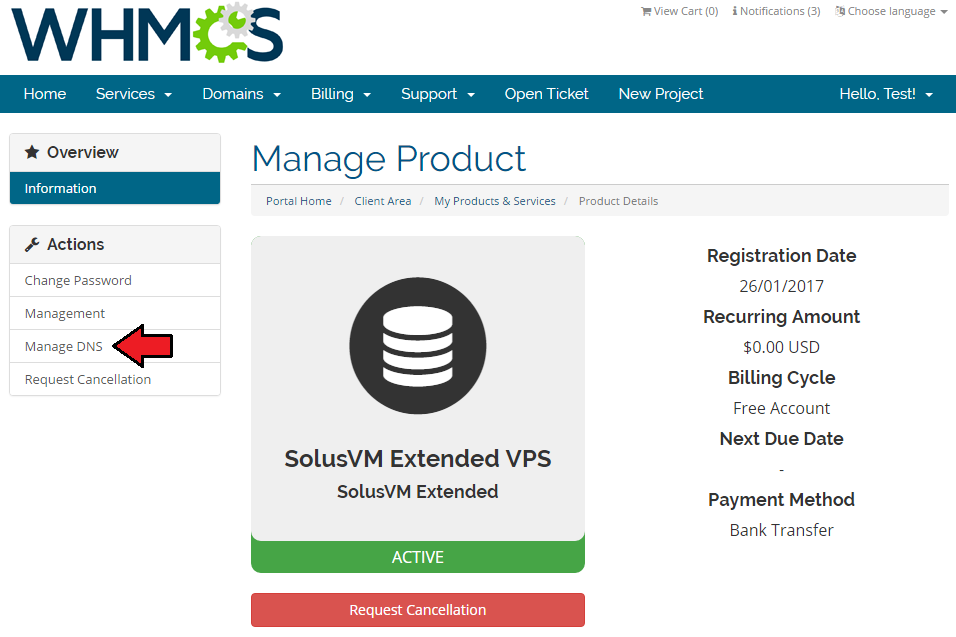Open the Hello, Test! account menu
This screenshot has width=956, height=637.
pos(886,94)
